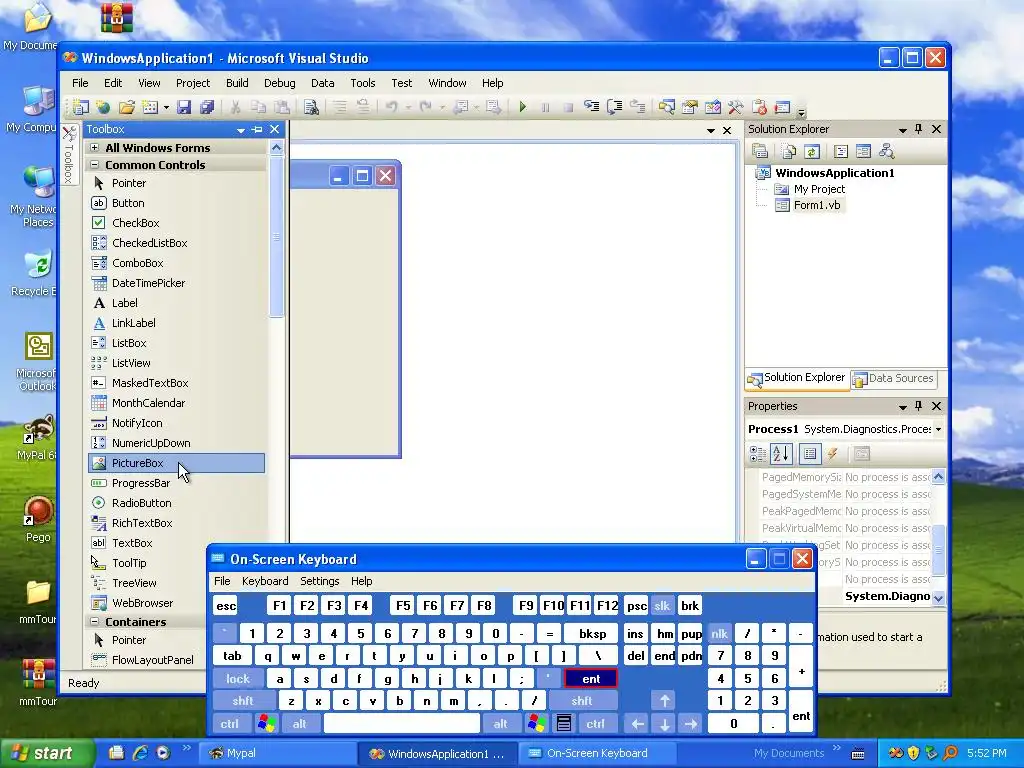Click the Step Into debug icon

pyautogui.click(x=592, y=106)
